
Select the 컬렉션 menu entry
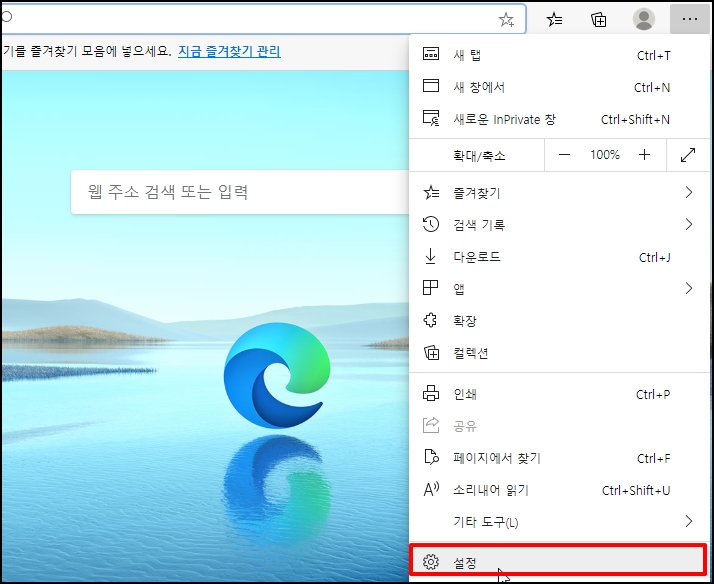click(559, 353)
